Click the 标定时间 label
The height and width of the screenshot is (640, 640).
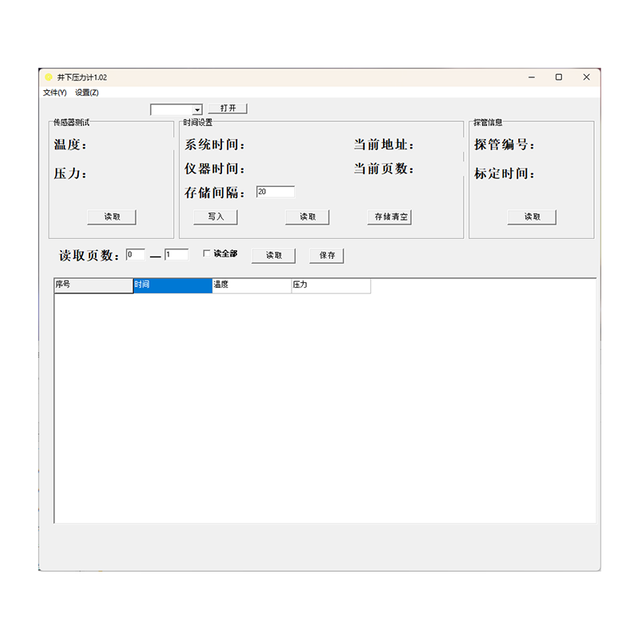pos(504,174)
